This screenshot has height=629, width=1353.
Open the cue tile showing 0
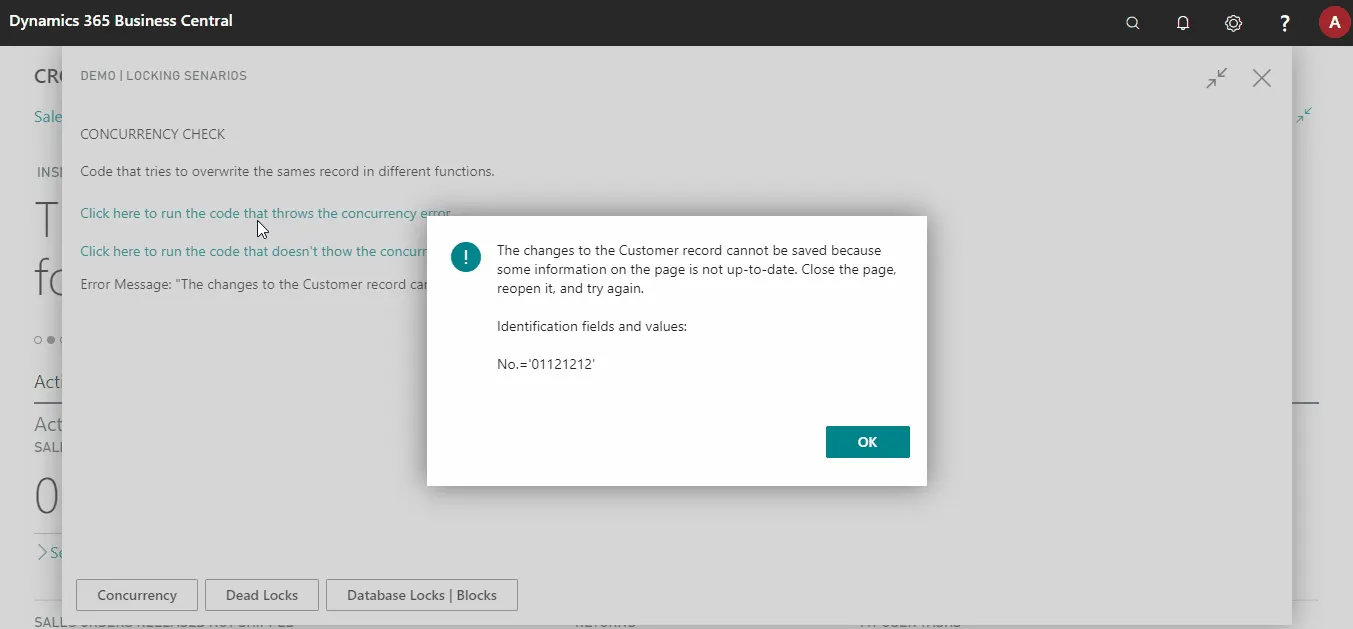(x=47, y=495)
